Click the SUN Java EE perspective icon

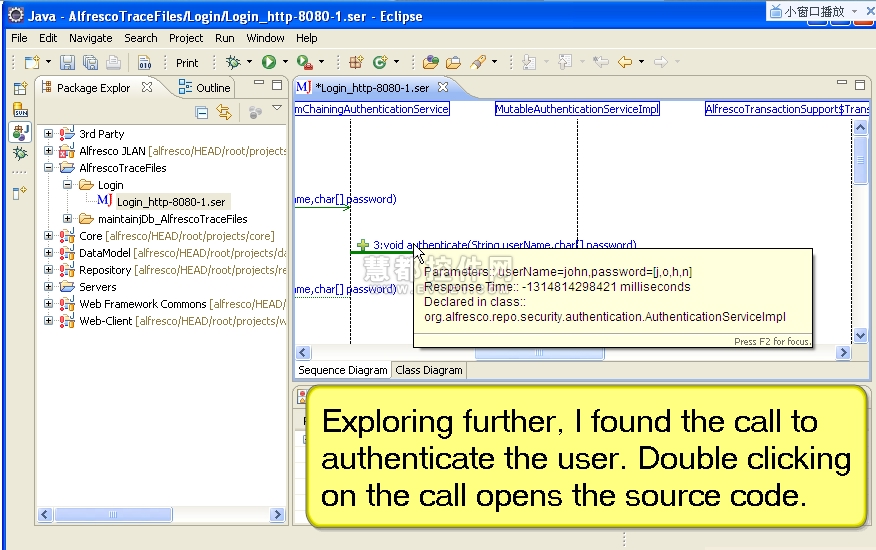(20, 110)
